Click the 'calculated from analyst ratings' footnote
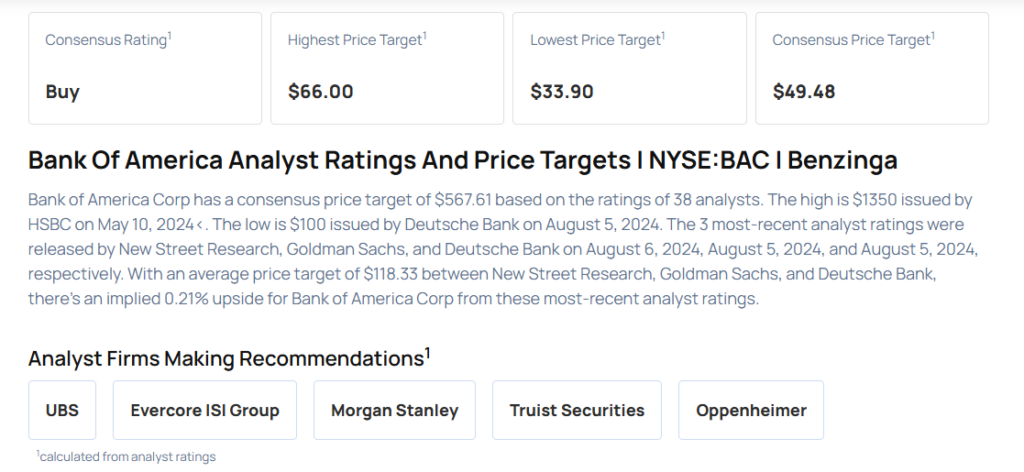This screenshot has height=472, width=1024. pos(126,456)
